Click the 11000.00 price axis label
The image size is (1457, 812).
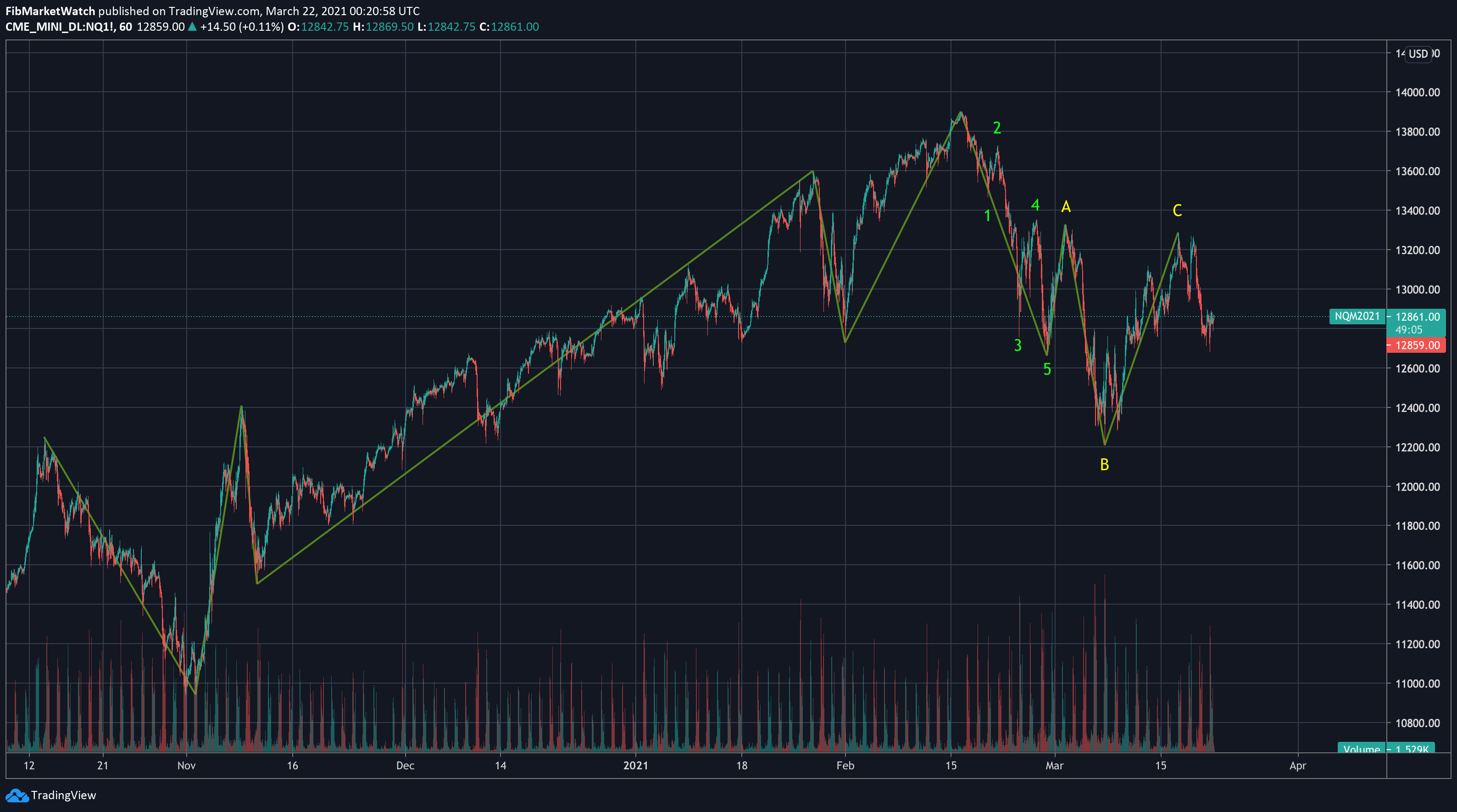click(1418, 684)
